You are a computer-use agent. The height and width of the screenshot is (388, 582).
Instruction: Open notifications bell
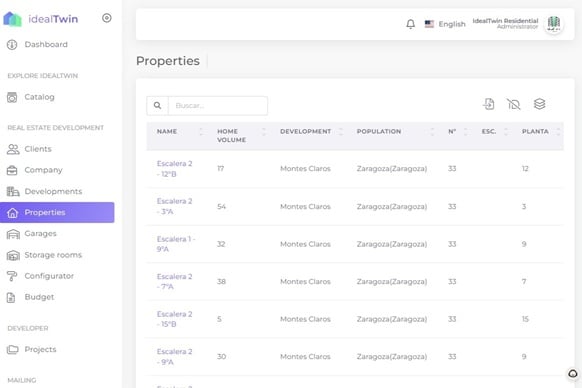pyautogui.click(x=411, y=24)
